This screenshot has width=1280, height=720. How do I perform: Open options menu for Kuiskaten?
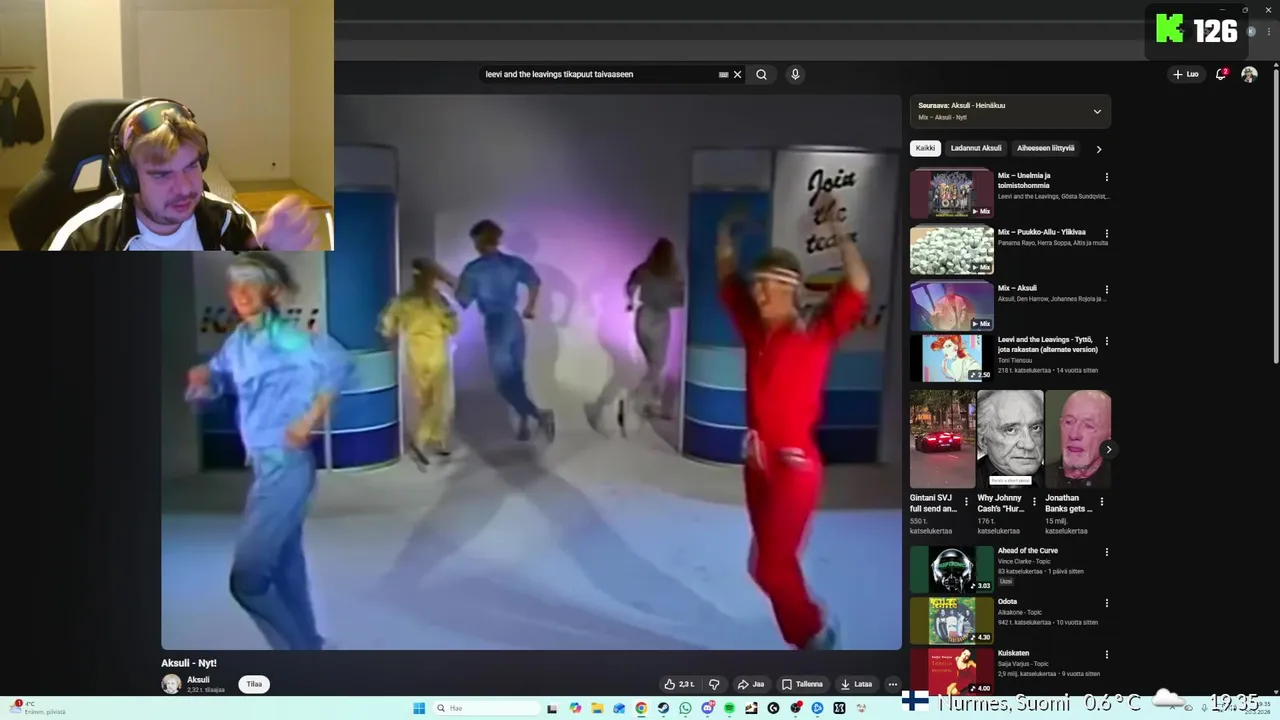click(1106, 655)
